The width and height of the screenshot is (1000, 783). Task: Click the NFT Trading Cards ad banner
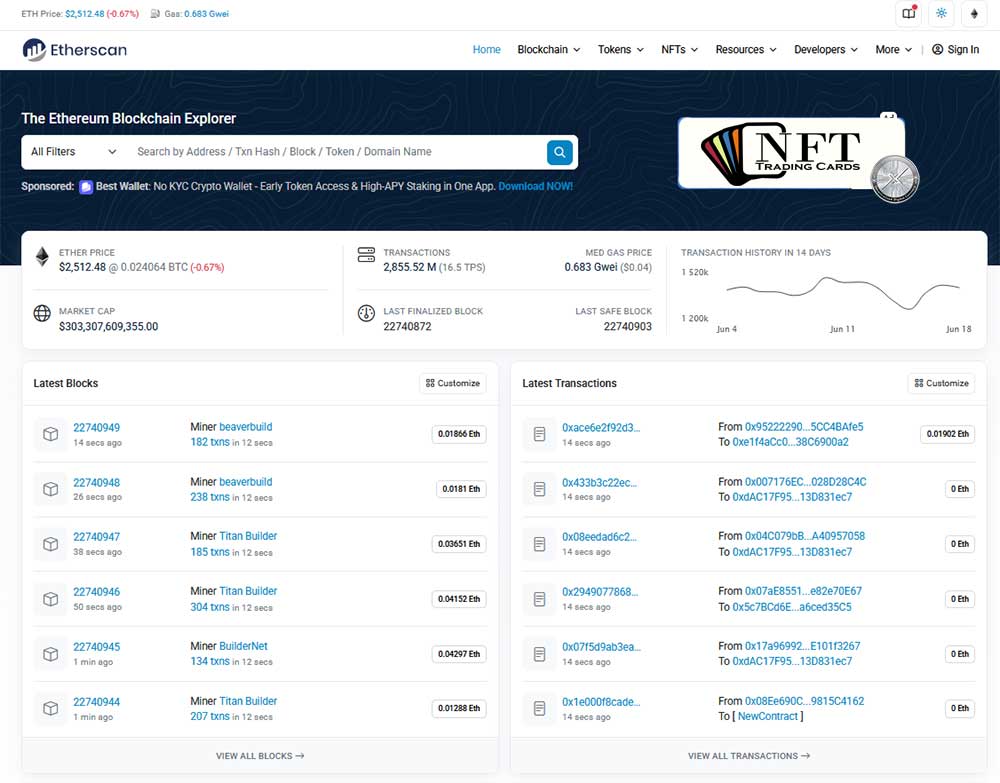792,153
